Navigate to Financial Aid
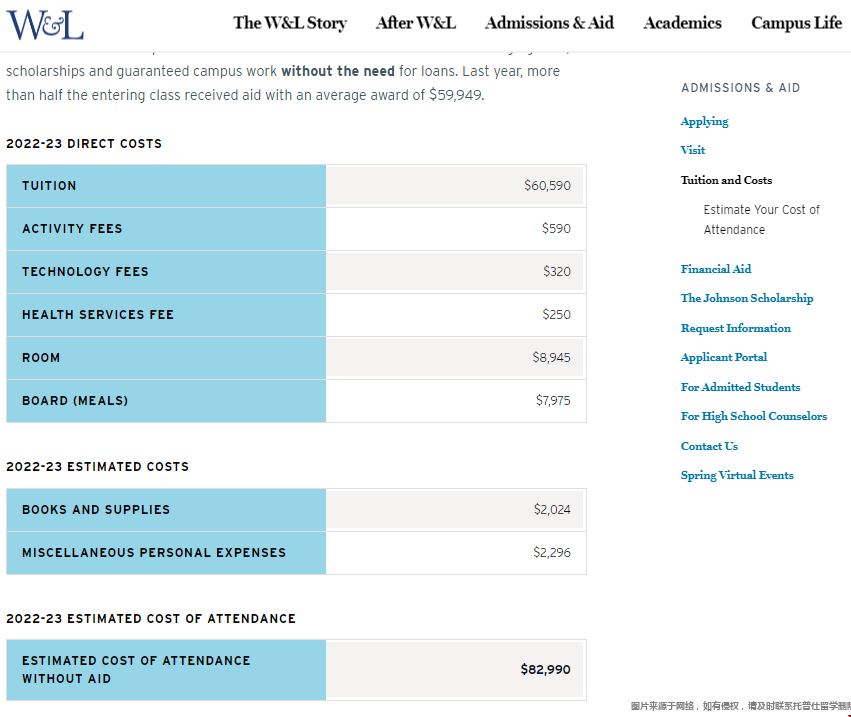The width and height of the screenshot is (851, 717). [x=715, y=269]
